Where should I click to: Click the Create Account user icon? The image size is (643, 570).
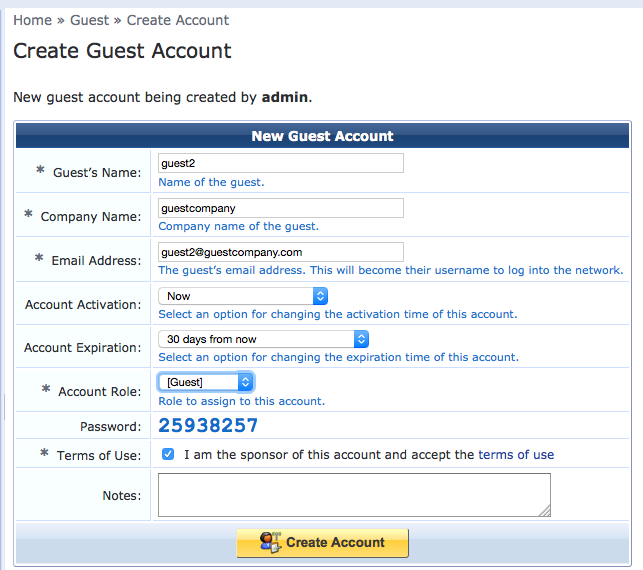pyautogui.click(x=270, y=542)
